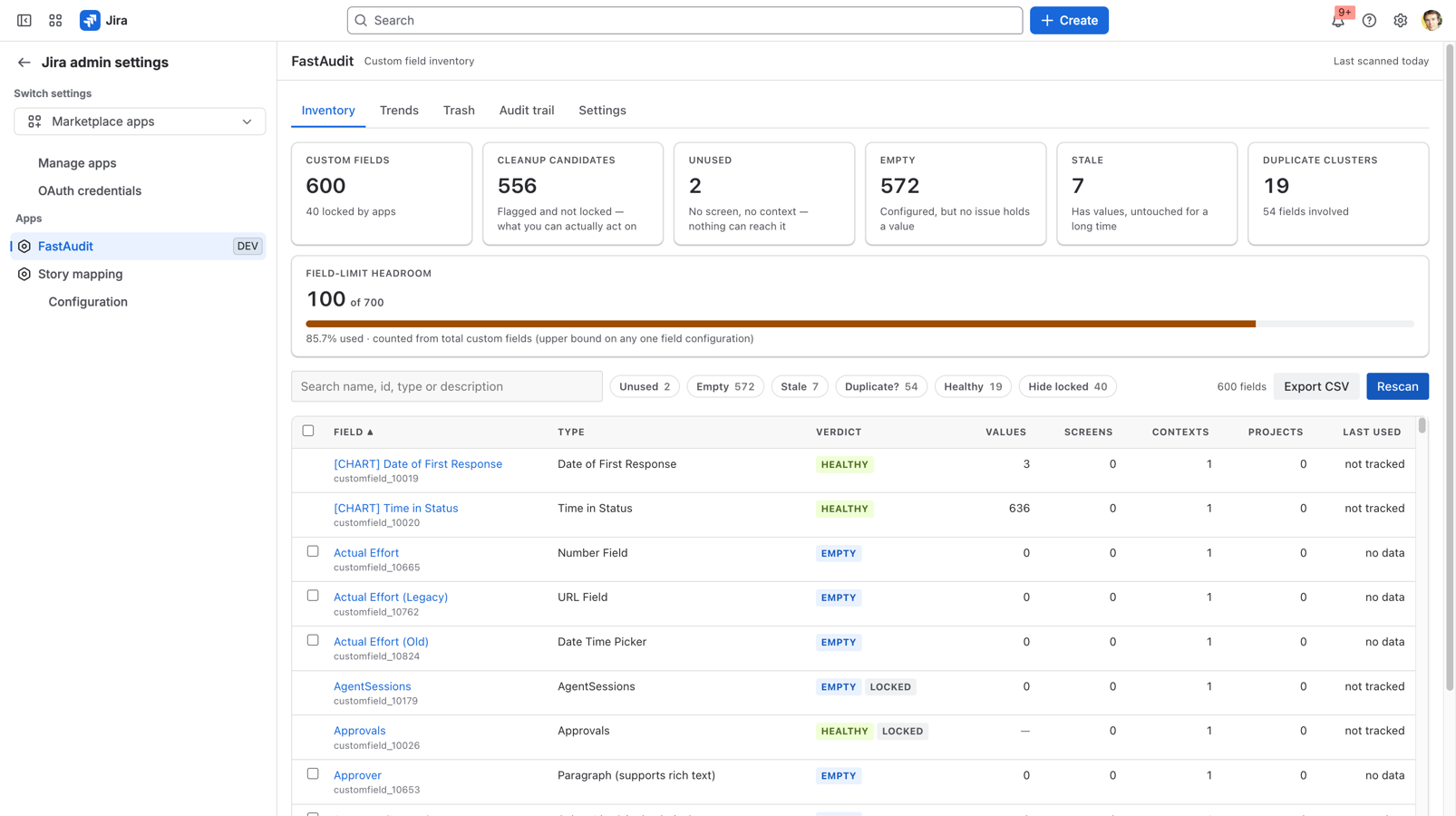Switch to the Audit trail tab
The image size is (1456, 816).
[527, 111]
